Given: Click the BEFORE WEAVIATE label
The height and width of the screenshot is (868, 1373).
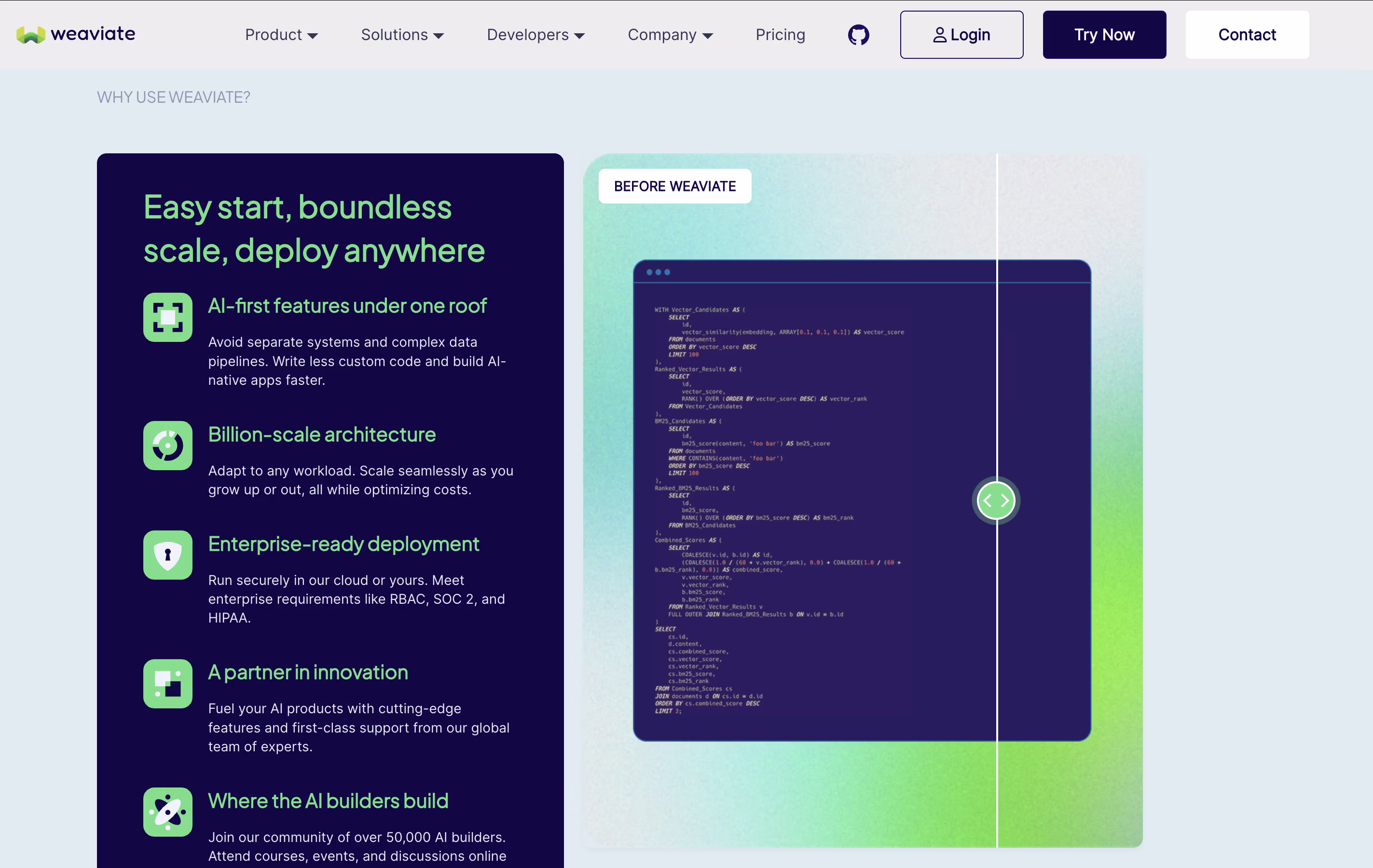Looking at the screenshot, I should (x=674, y=186).
